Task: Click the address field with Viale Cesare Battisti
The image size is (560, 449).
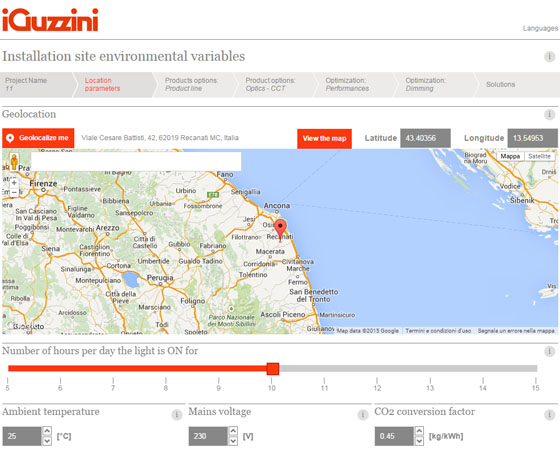Action: 160,138
